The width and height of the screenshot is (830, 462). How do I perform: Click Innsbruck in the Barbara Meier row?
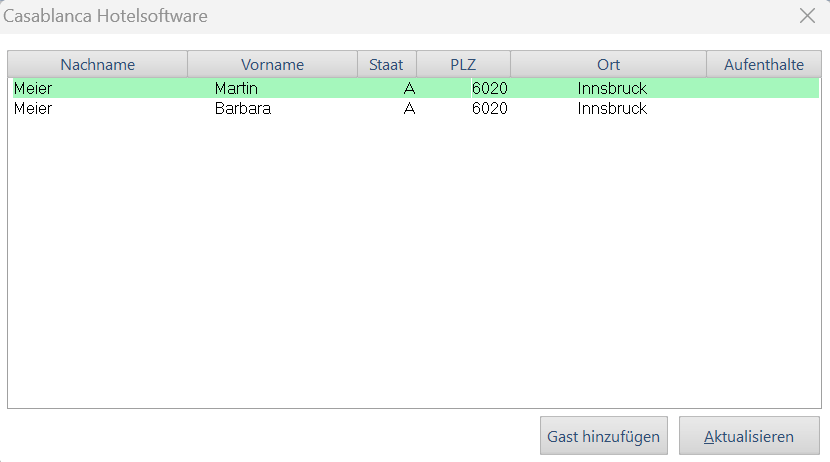(612, 108)
